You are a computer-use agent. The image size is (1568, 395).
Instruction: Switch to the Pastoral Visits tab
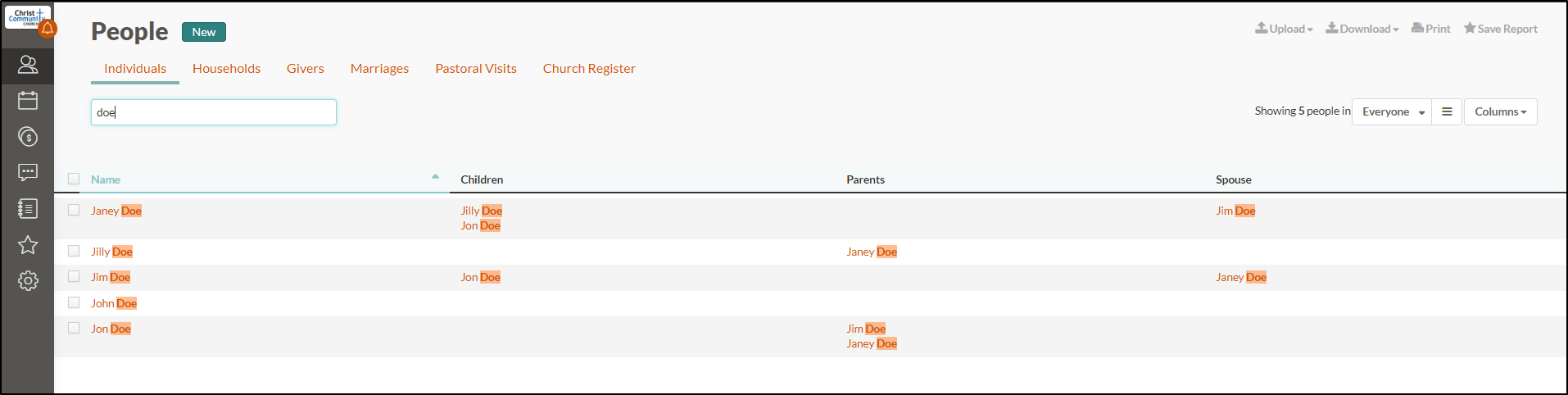476,69
